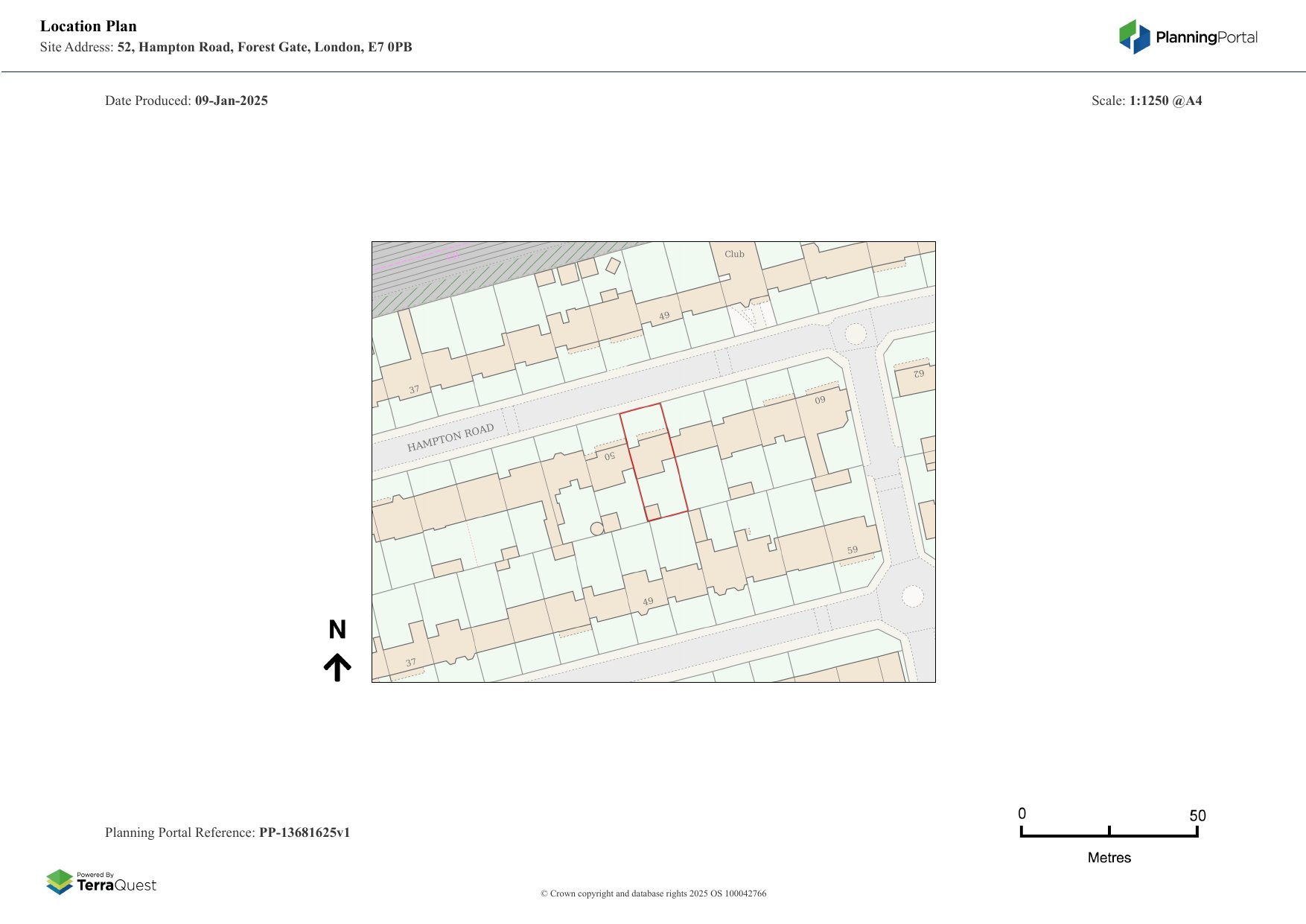Click the Scale 1:1250 @A4 text
The height and width of the screenshot is (924, 1306).
coord(1146,101)
